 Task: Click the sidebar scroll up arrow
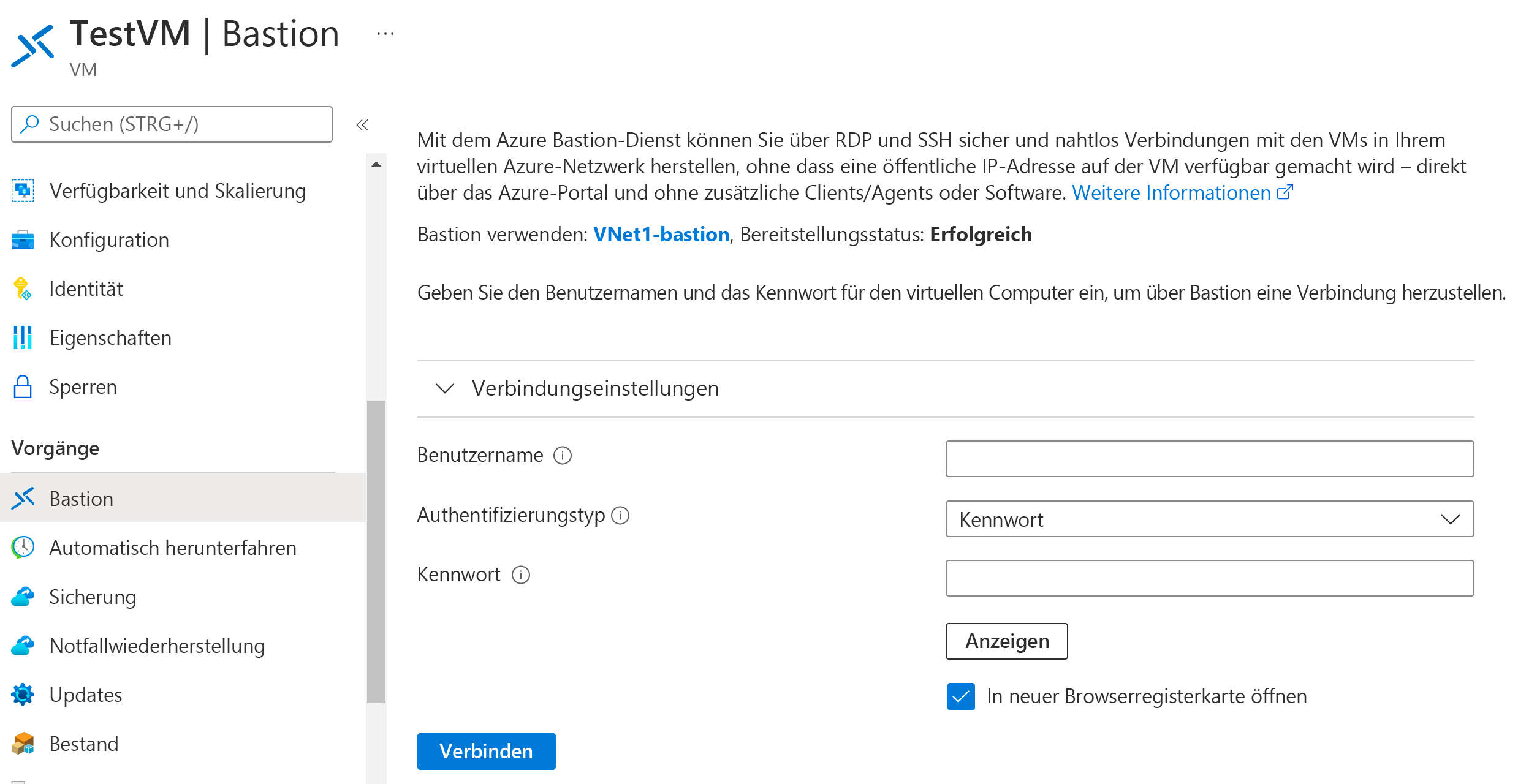(x=376, y=164)
